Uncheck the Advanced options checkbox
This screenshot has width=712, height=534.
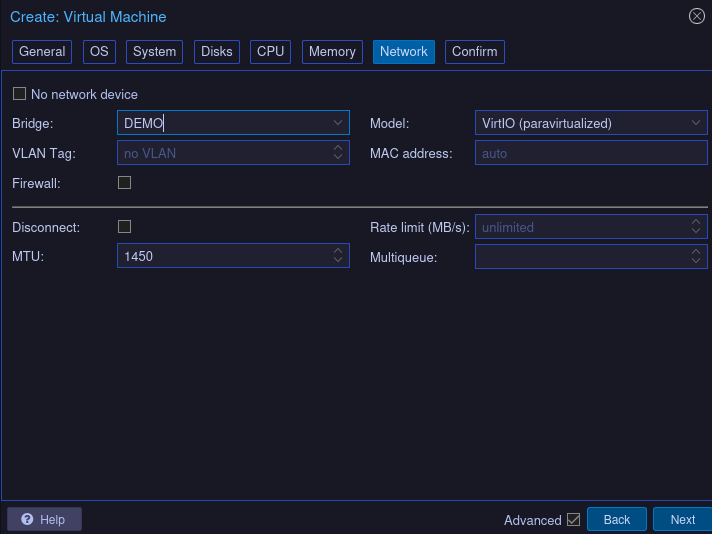[x=573, y=520]
